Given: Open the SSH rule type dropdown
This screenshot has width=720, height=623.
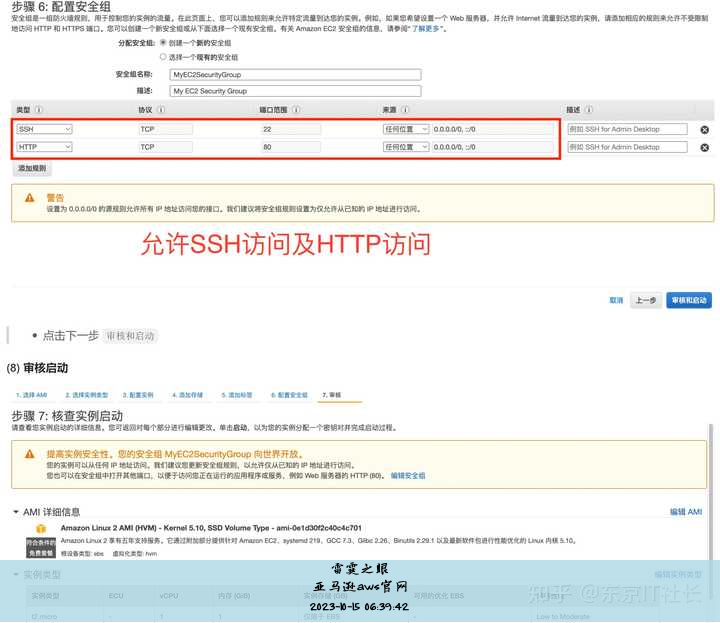Looking at the screenshot, I should click(x=45, y=129).
